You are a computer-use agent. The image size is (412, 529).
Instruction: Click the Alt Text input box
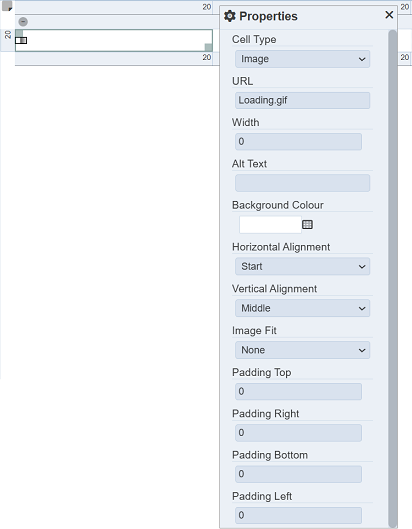[302, 183]
